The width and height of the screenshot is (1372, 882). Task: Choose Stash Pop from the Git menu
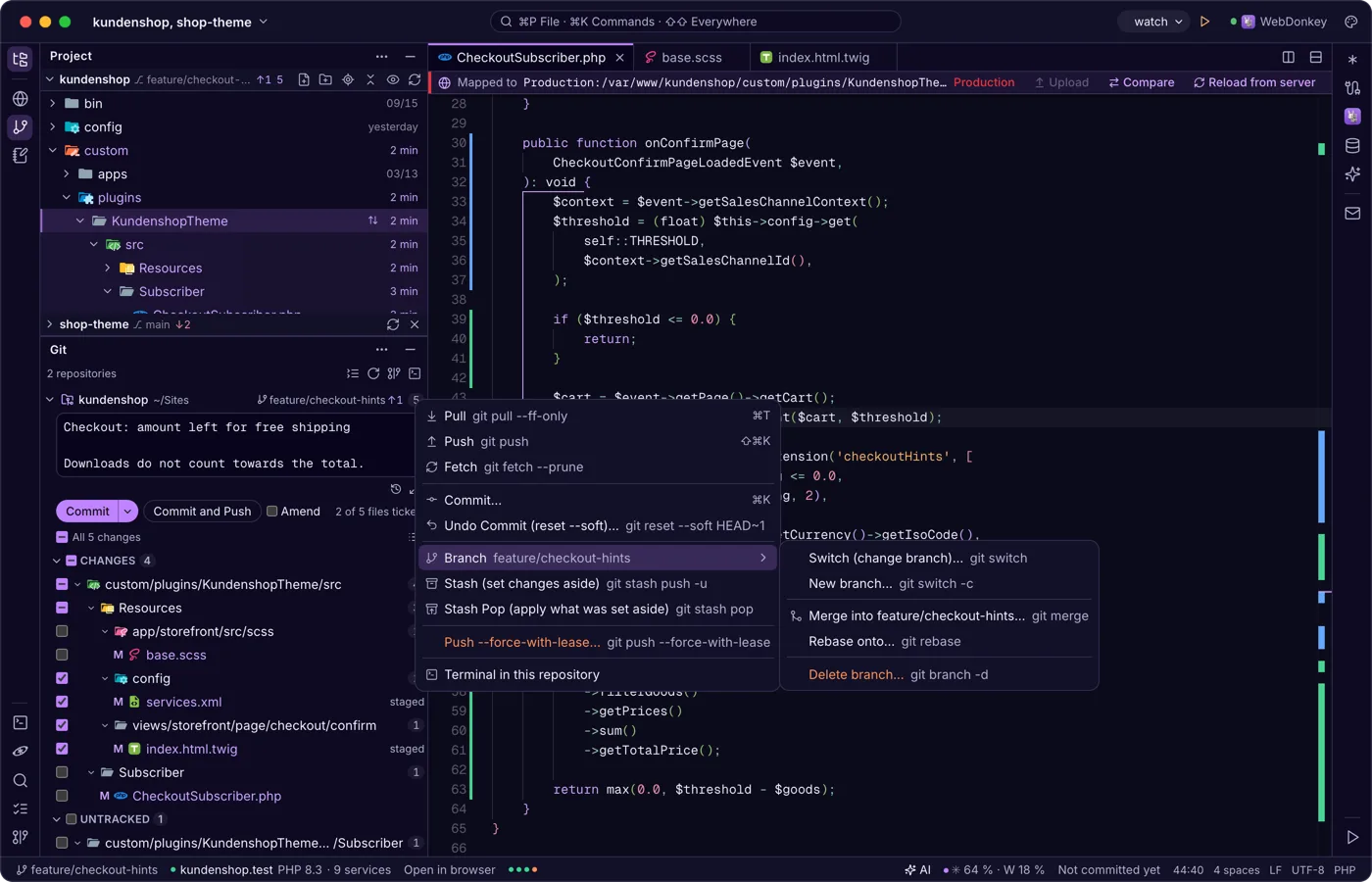point(598,609)
